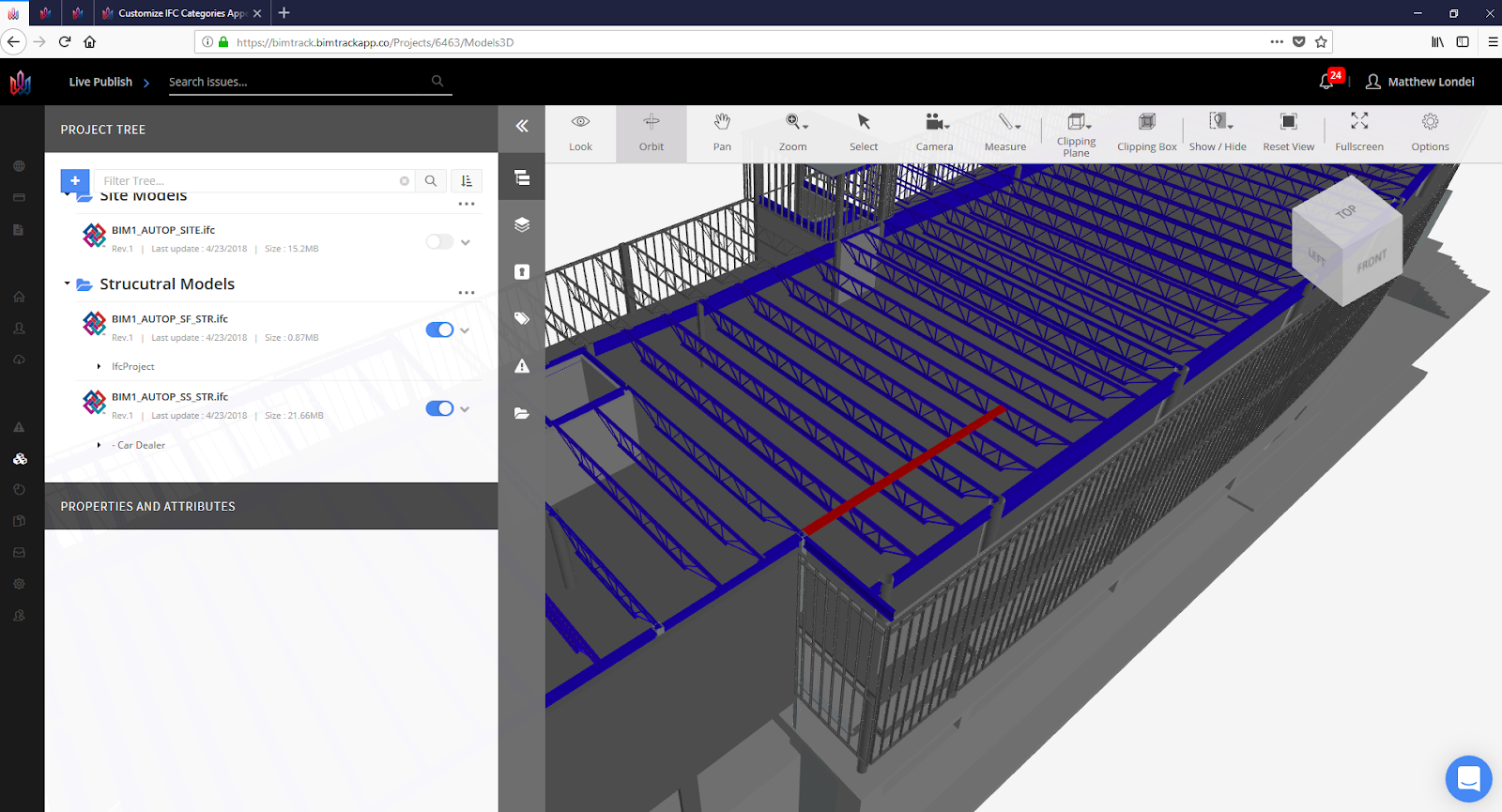Select the Orbit tool
The image size is (1502, 812).
(651, 133)
